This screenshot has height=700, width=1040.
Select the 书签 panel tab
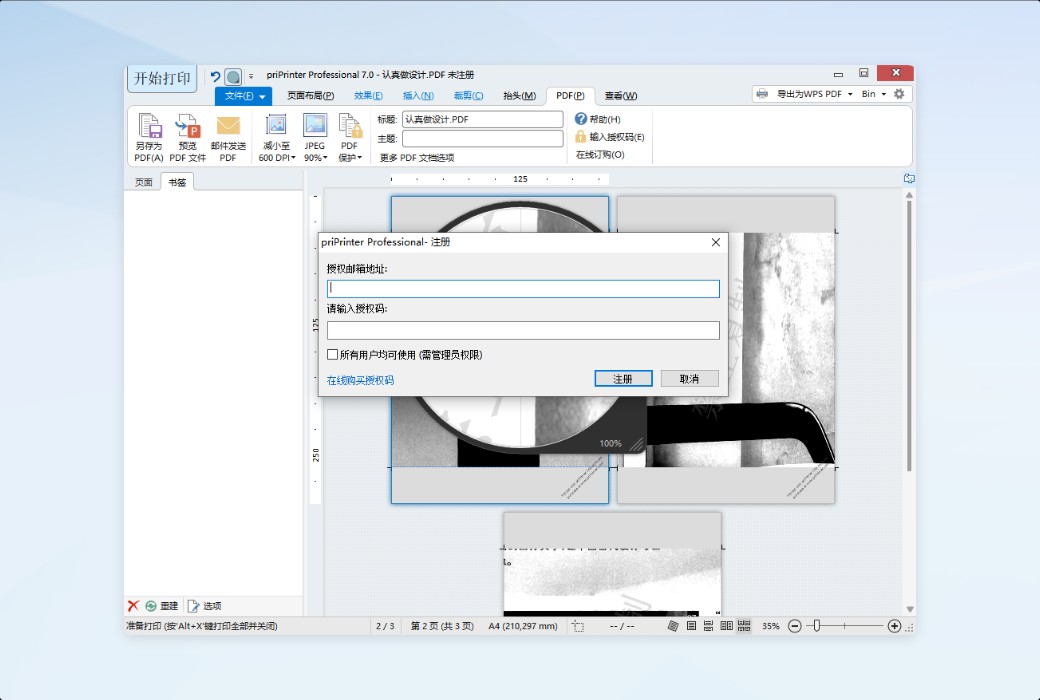[177, 182]
